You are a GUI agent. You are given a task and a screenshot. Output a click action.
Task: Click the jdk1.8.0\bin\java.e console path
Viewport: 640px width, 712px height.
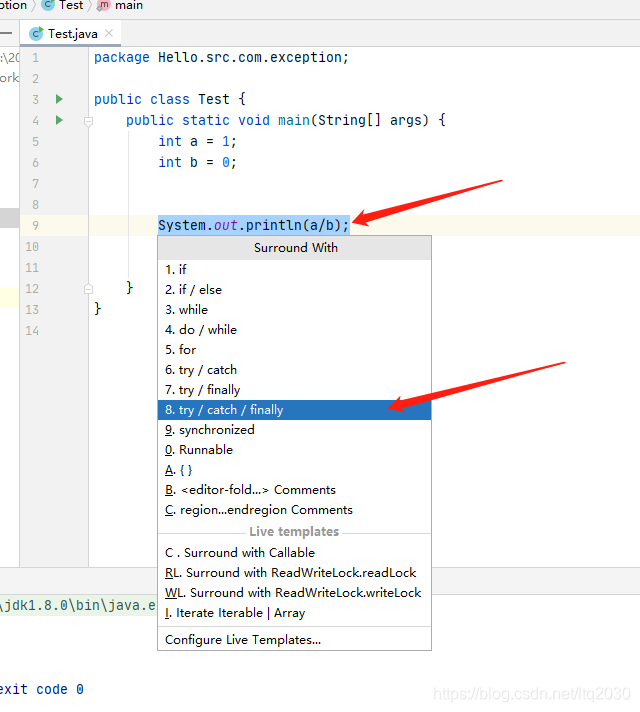tap(78, 605)
